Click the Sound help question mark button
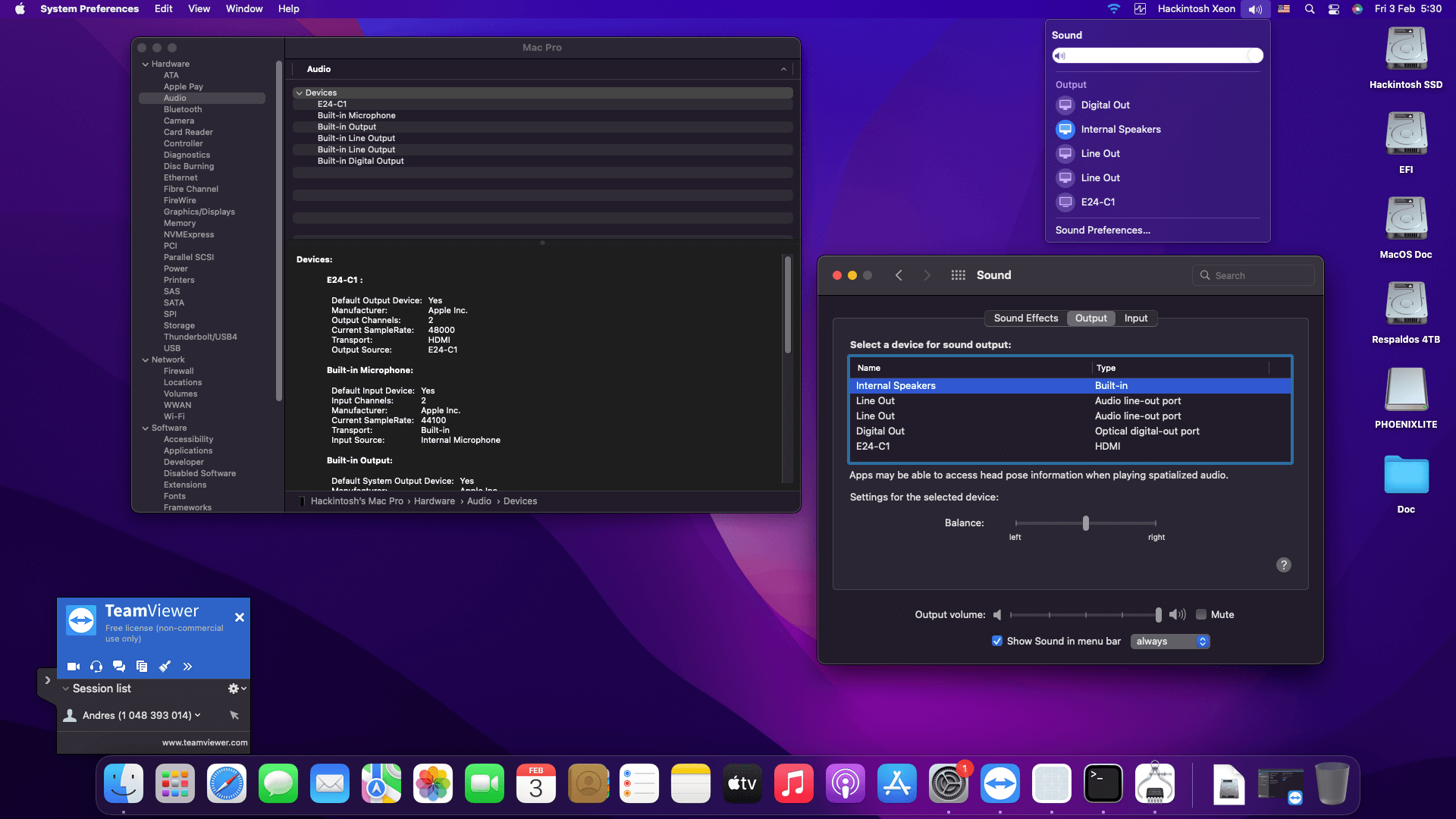 1283,565
